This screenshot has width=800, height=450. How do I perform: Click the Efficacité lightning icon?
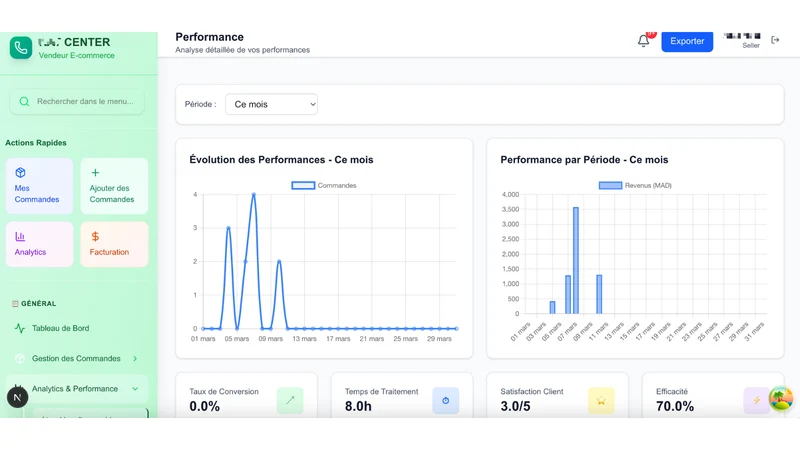[756, 401]
